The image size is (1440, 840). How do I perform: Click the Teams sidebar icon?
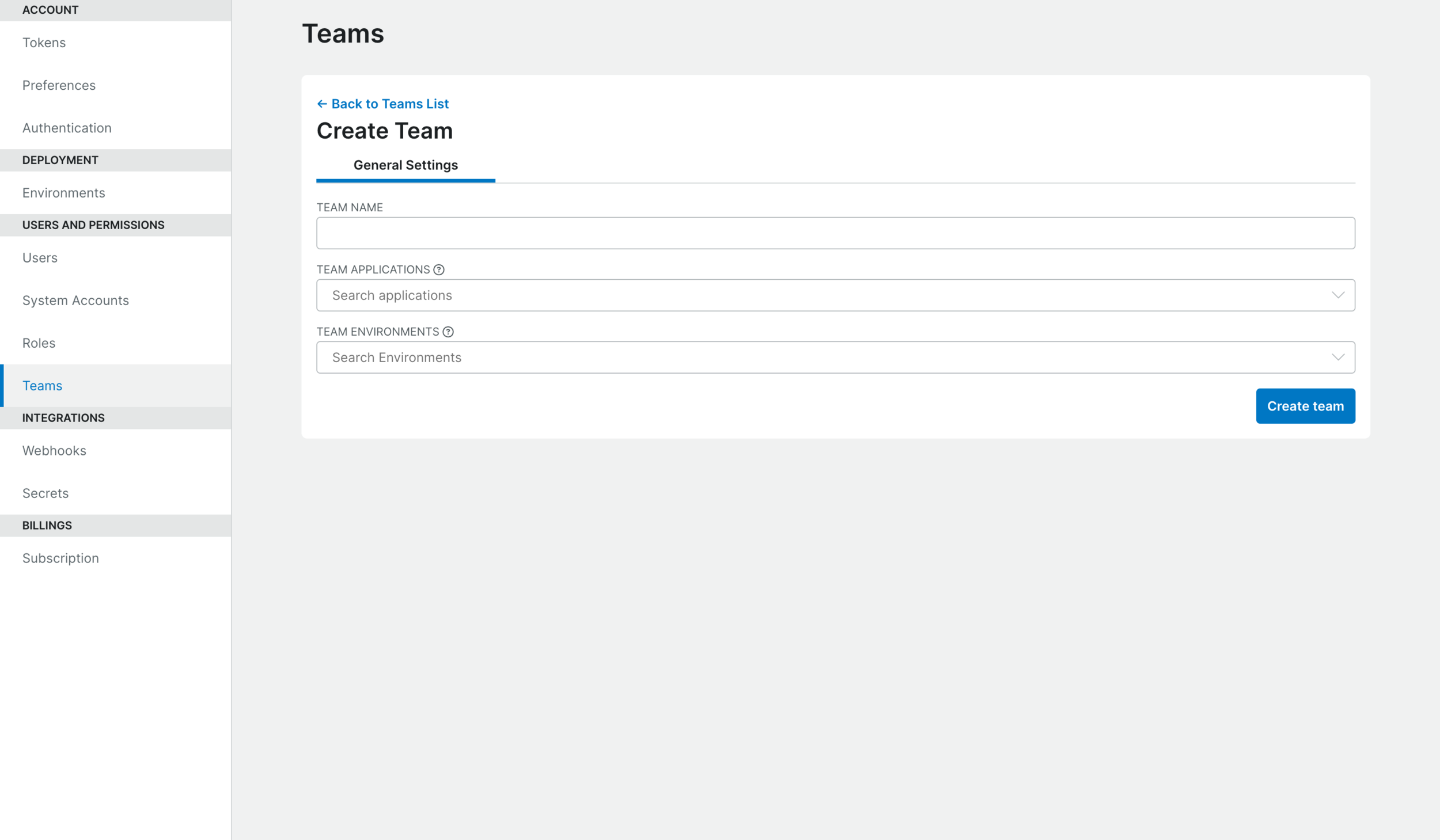[x=42, y=385]
